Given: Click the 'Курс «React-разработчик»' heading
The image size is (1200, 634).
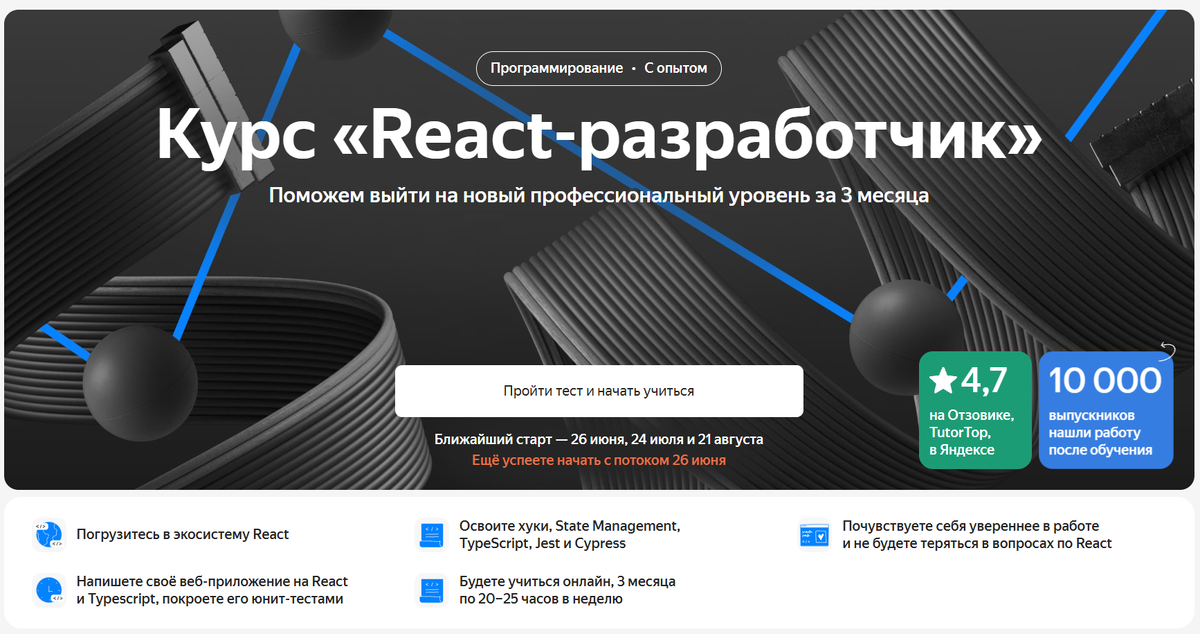Looking at the screenshot, I should pyautogui.click(x=599, y=134).
